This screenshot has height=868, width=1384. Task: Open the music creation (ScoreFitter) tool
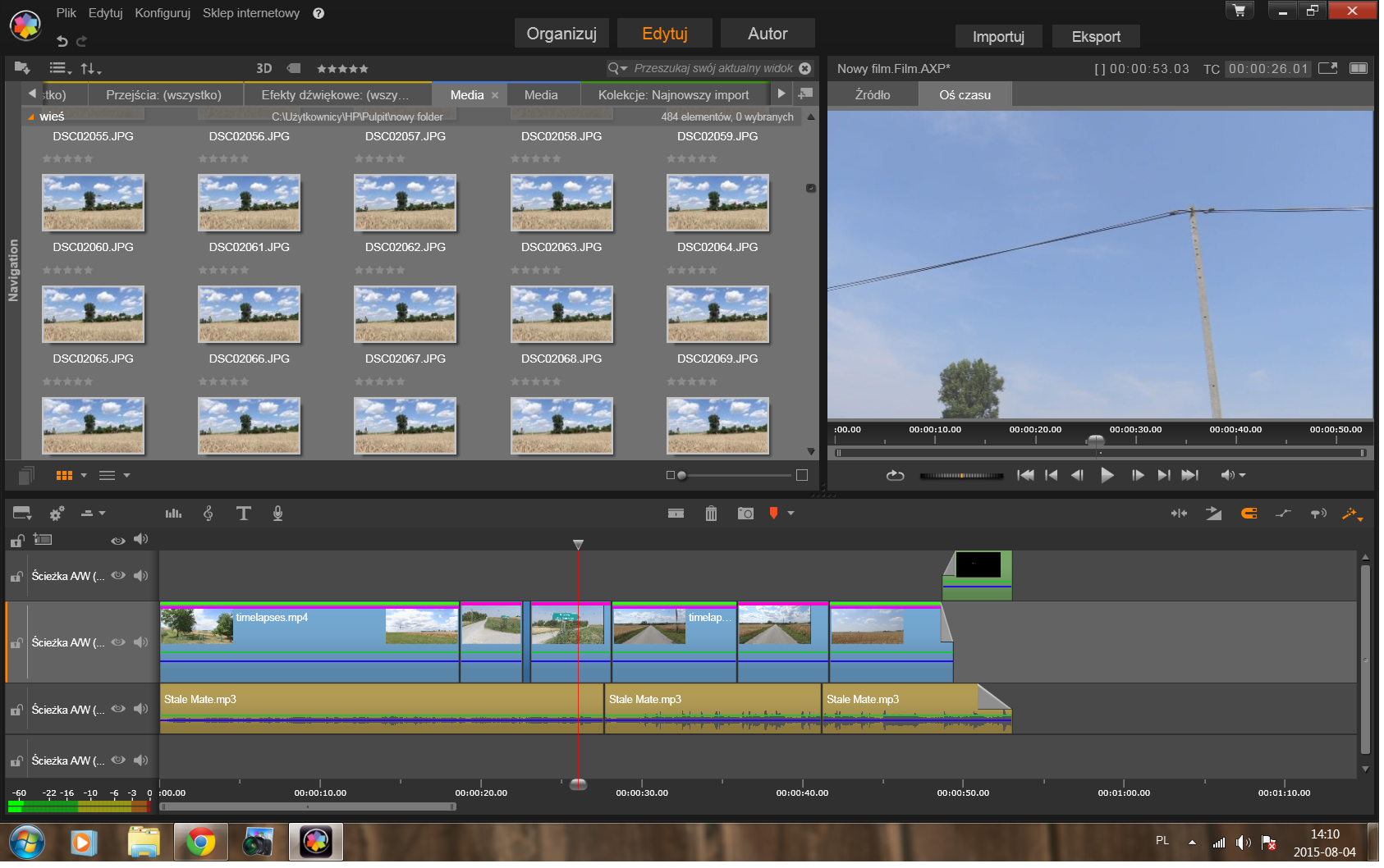click(209, 513)
